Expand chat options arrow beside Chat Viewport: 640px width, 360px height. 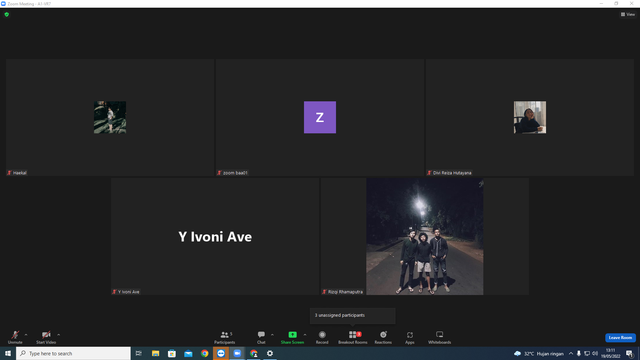pos(272,335)
